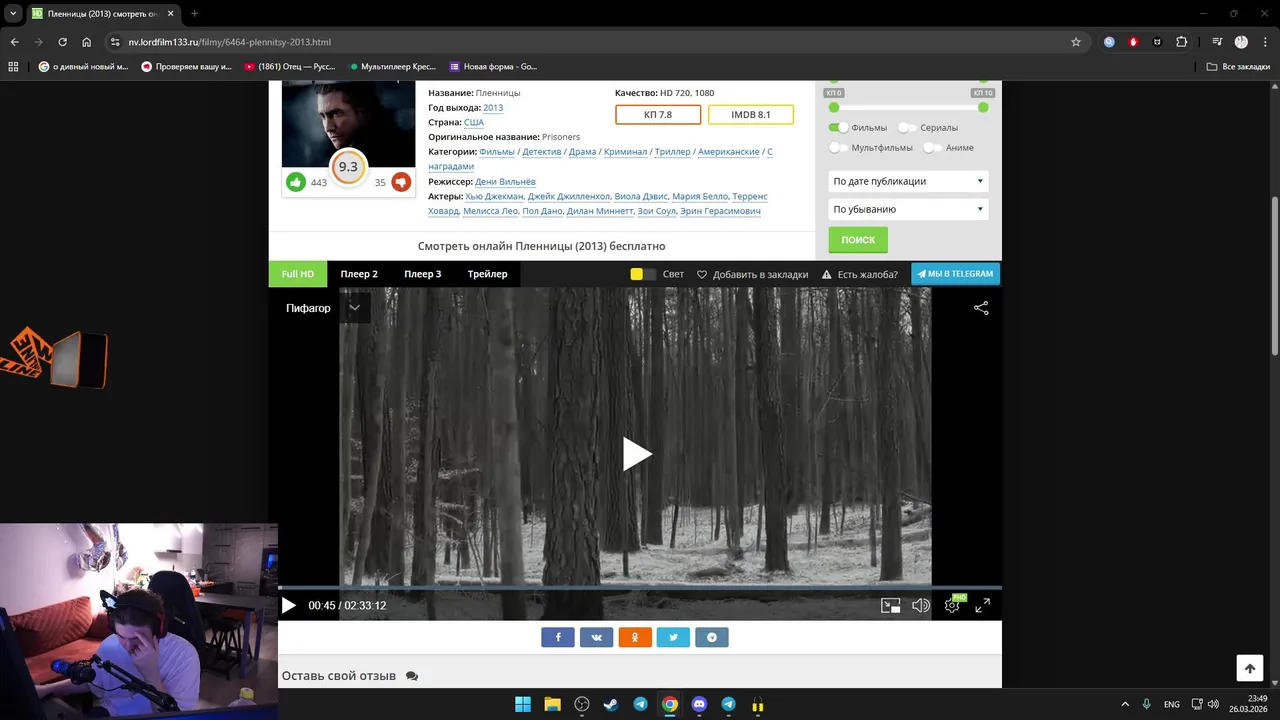Click the red thumbs-down dislike icon
The height and width of the screenshot is (720, 1280).
(x=401, y=182)
